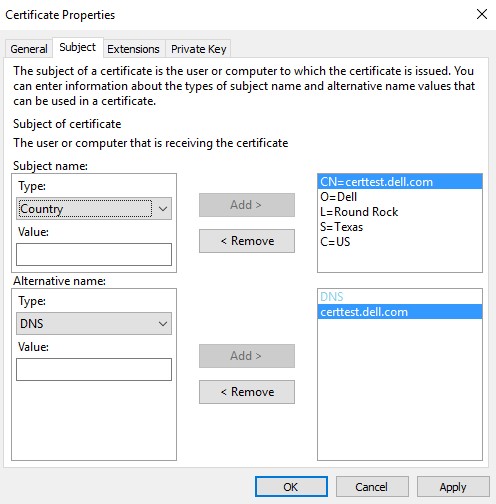The width and height of the screenshot is (496, 504).
Task: Select the O=Dell entry
Action: tap(400, 197)
